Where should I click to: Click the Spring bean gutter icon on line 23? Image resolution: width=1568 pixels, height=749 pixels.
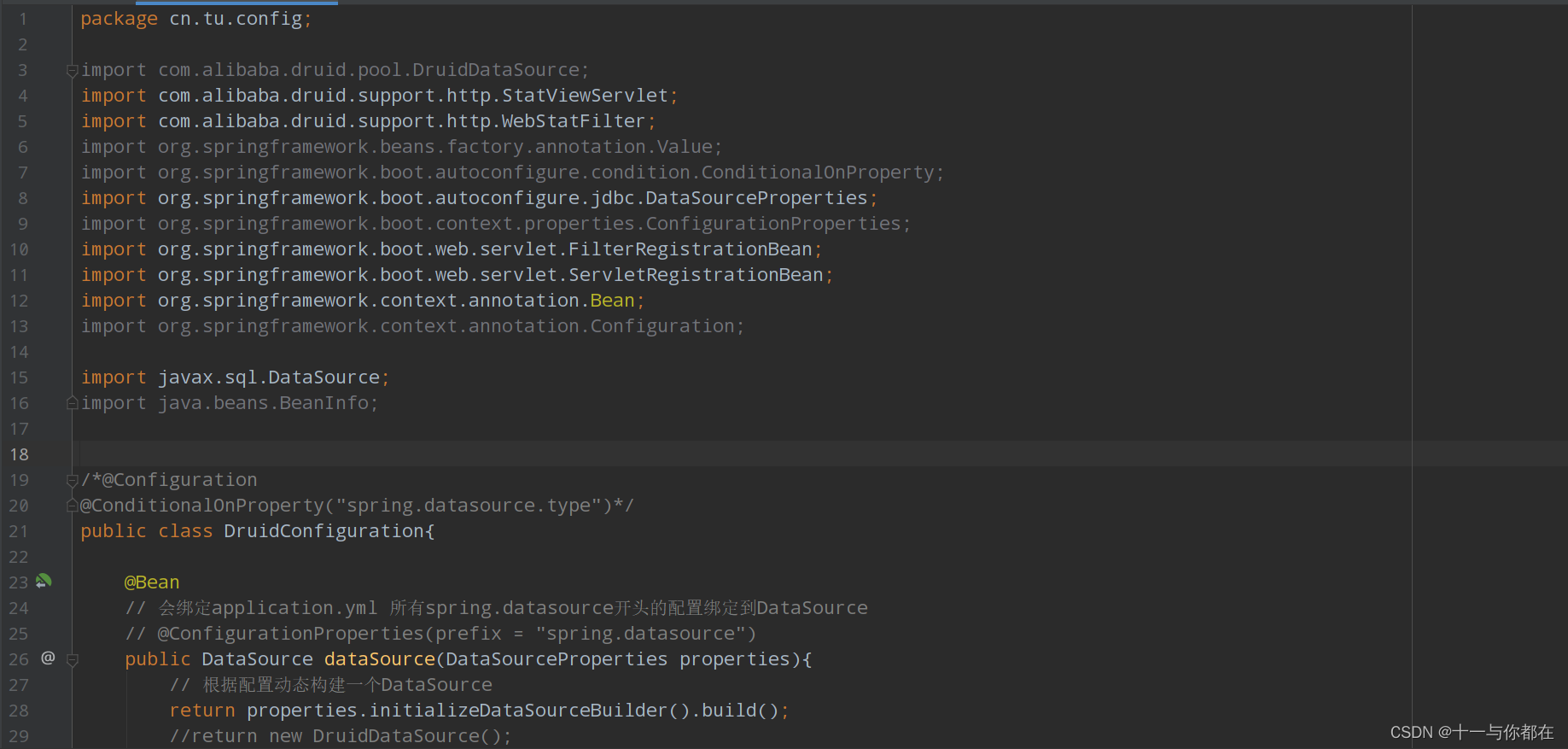pyautogui.click(x=44, y=581)
